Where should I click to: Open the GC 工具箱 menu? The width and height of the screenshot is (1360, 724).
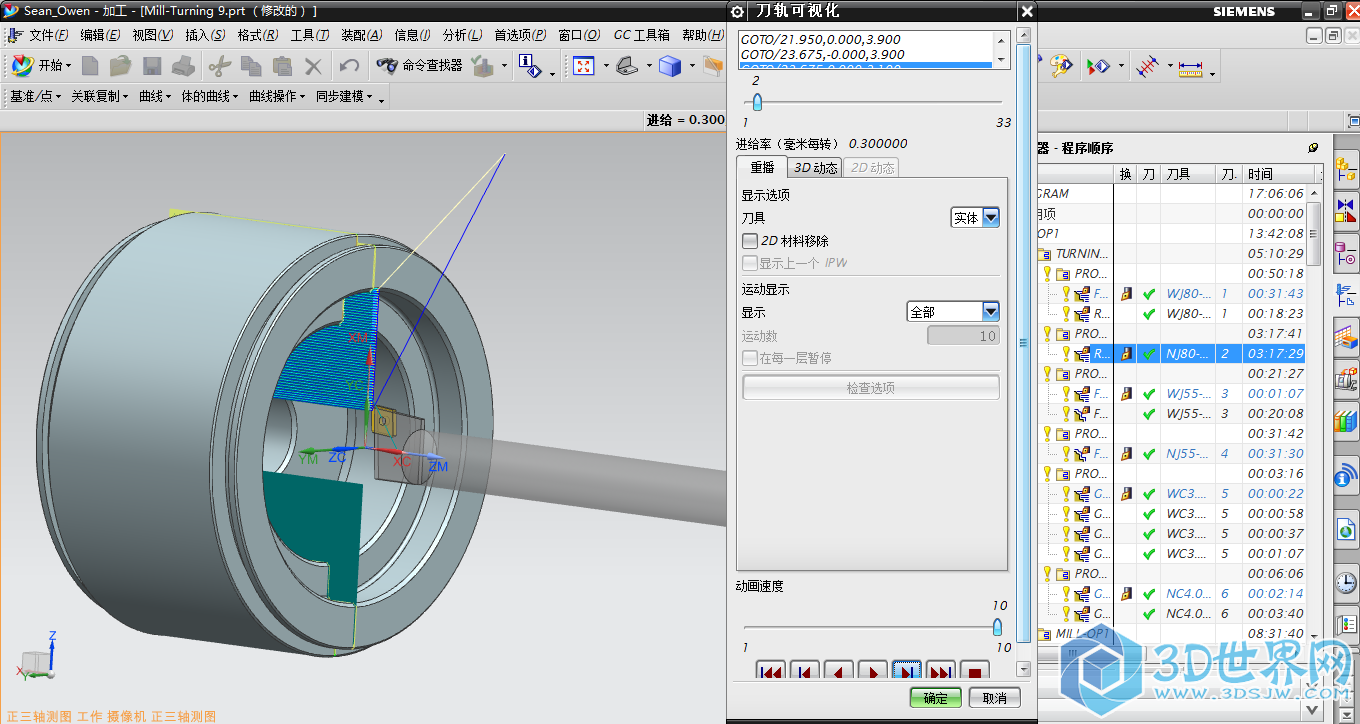(x=642, y=35)
